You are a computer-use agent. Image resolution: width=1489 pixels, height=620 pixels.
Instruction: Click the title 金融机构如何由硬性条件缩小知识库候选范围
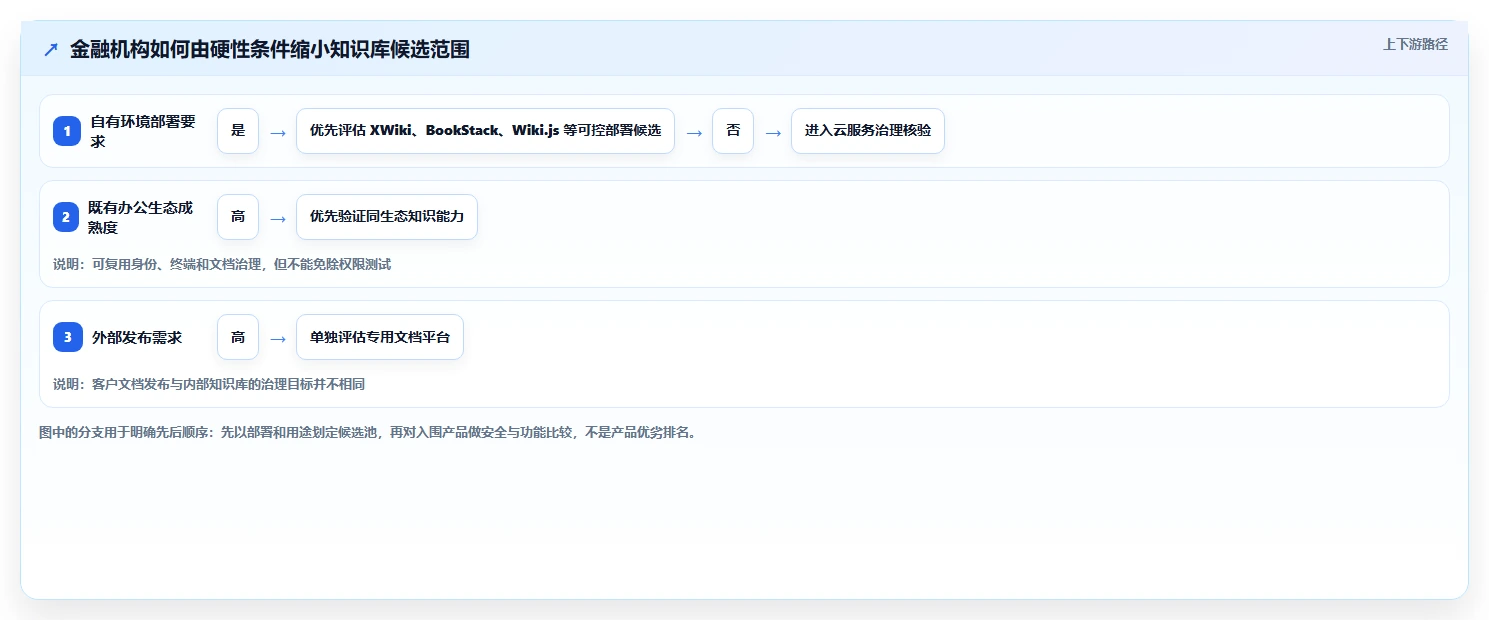[x=270, y=50]
